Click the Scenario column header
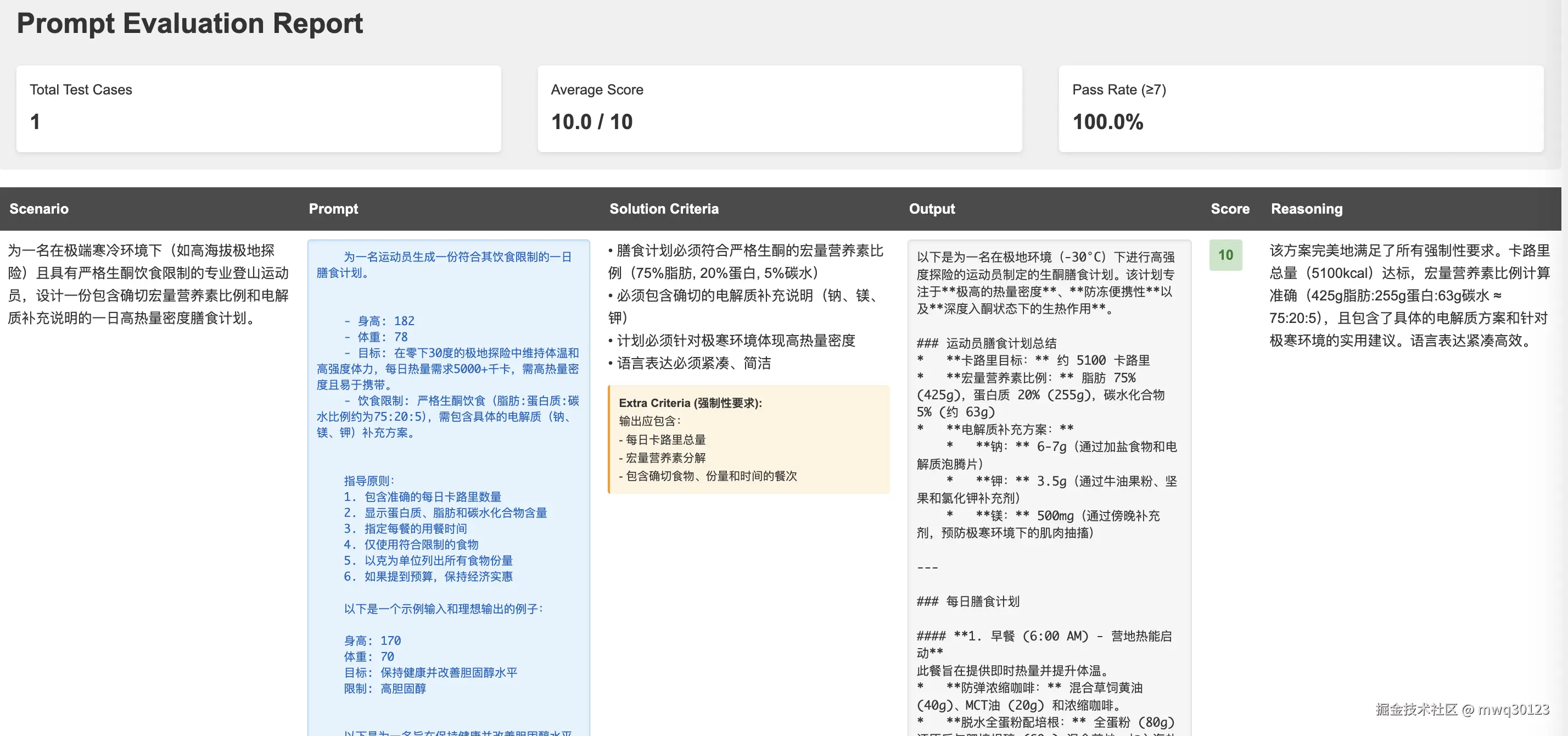 click(38, 208)
